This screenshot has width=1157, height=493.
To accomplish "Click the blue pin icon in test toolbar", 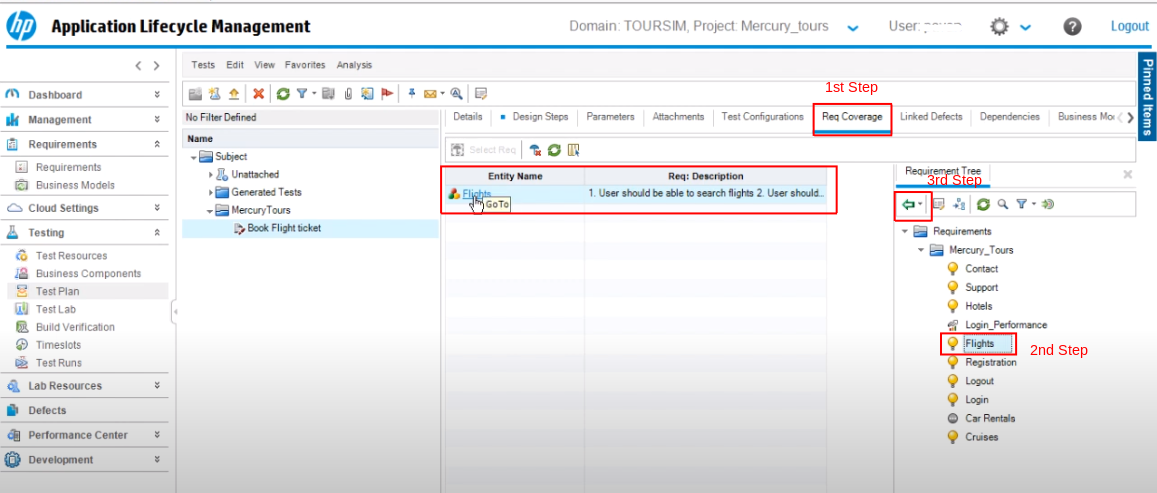I will click(411, 94).
